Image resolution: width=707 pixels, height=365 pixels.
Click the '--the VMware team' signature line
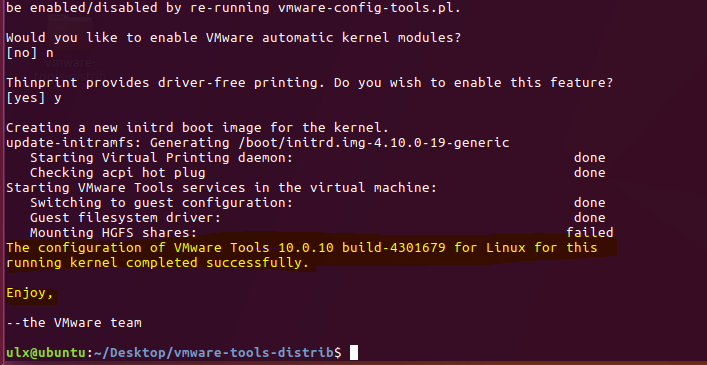coord(74,323)
